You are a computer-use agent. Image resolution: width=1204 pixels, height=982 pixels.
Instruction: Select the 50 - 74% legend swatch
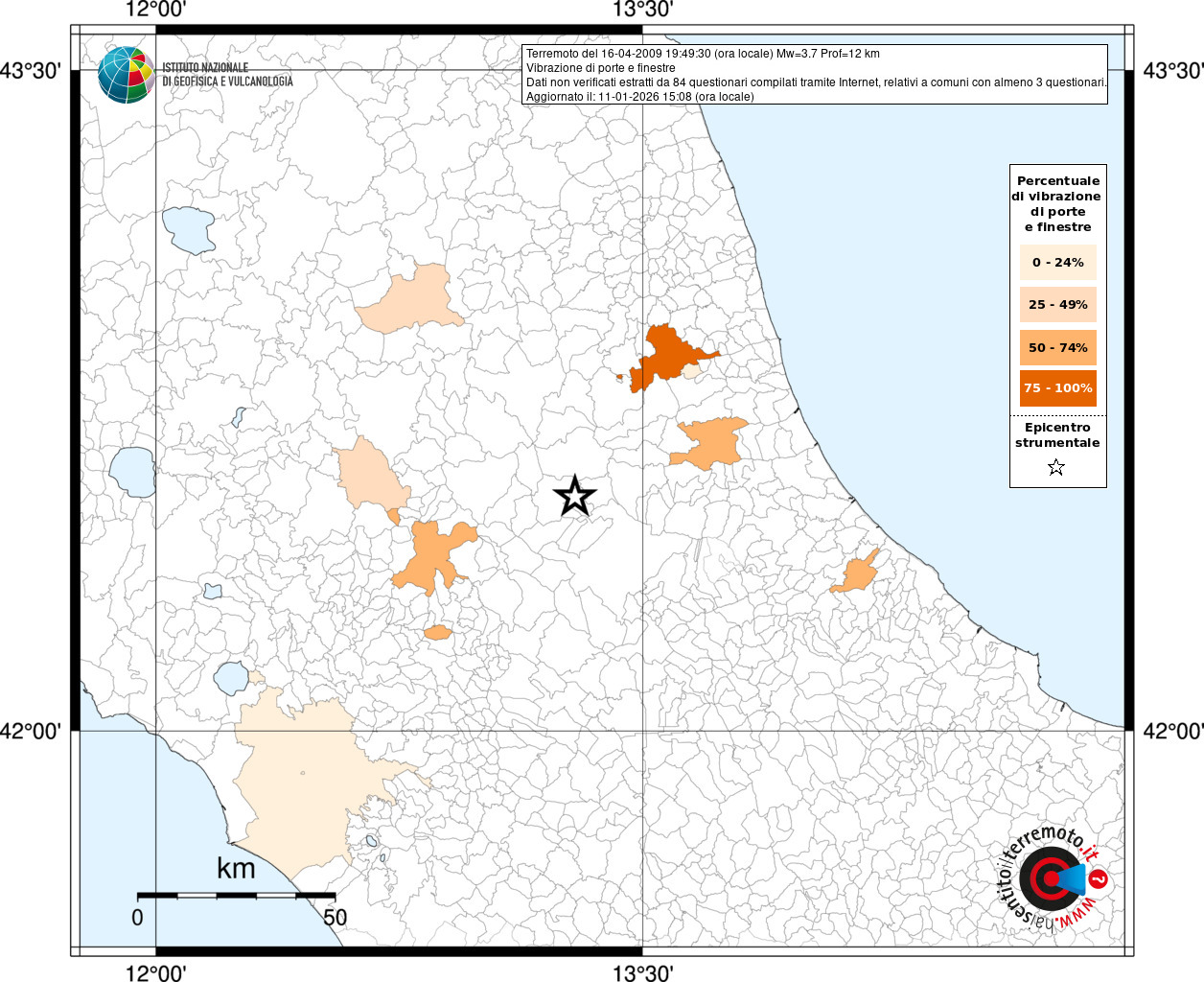coord(1057,347)
